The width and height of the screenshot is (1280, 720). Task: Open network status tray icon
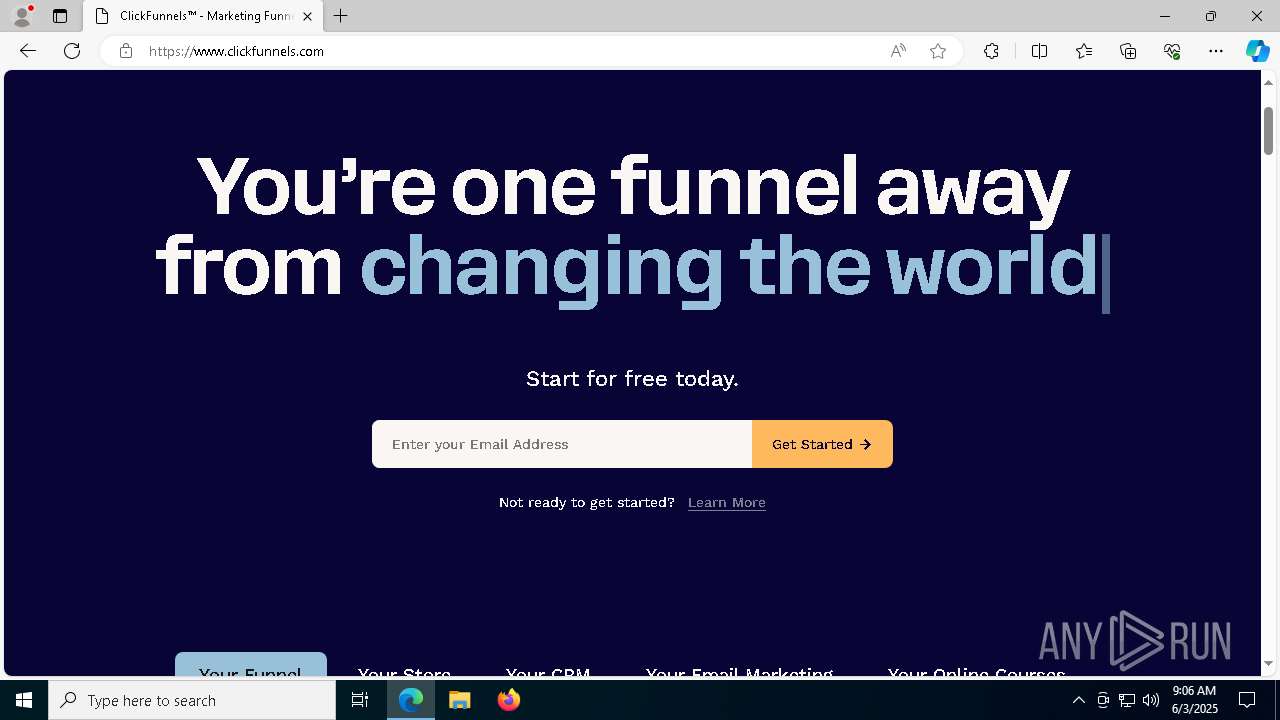(1127, 700)
